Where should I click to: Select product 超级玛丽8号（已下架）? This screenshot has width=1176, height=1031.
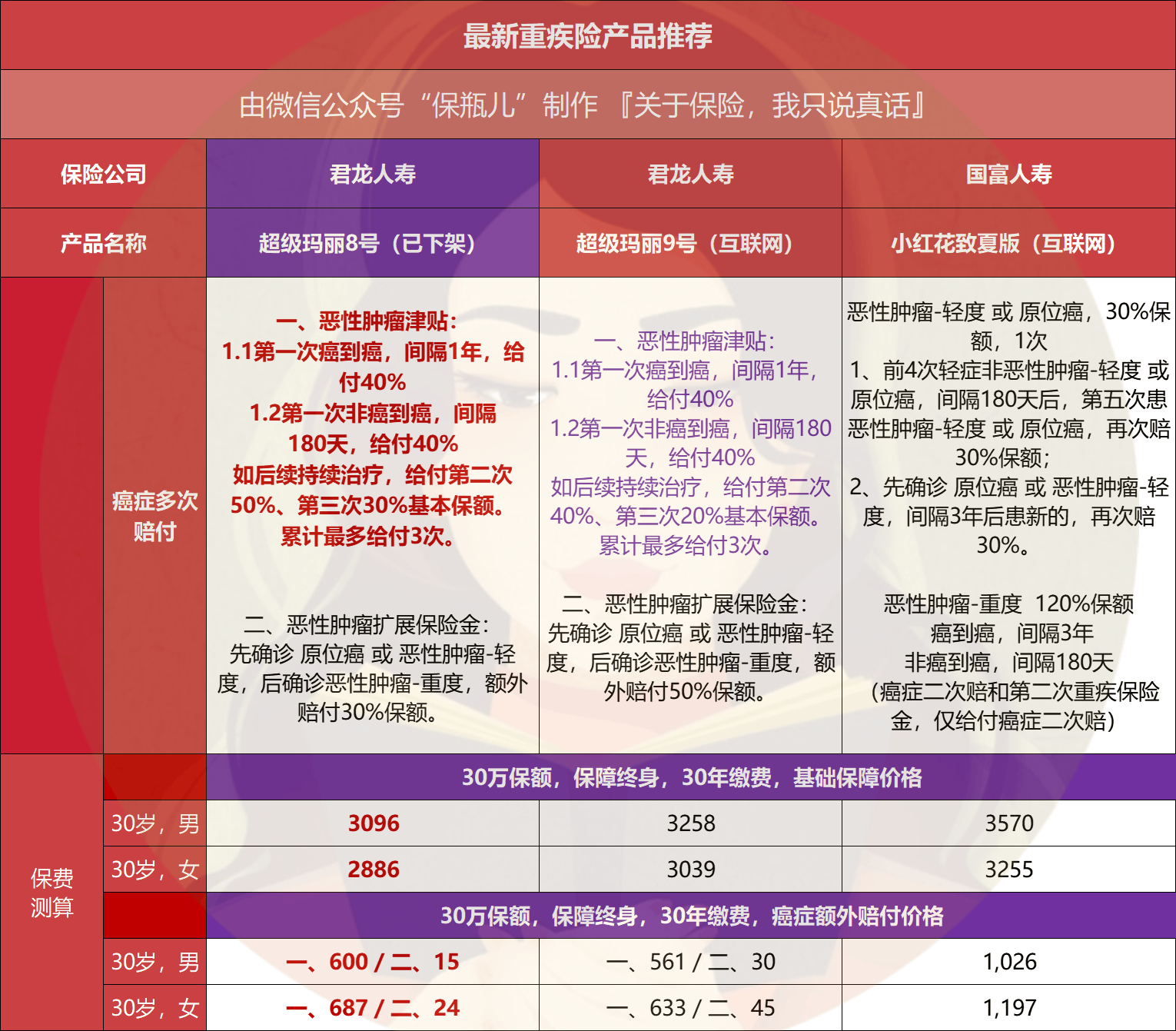point(373,244)
